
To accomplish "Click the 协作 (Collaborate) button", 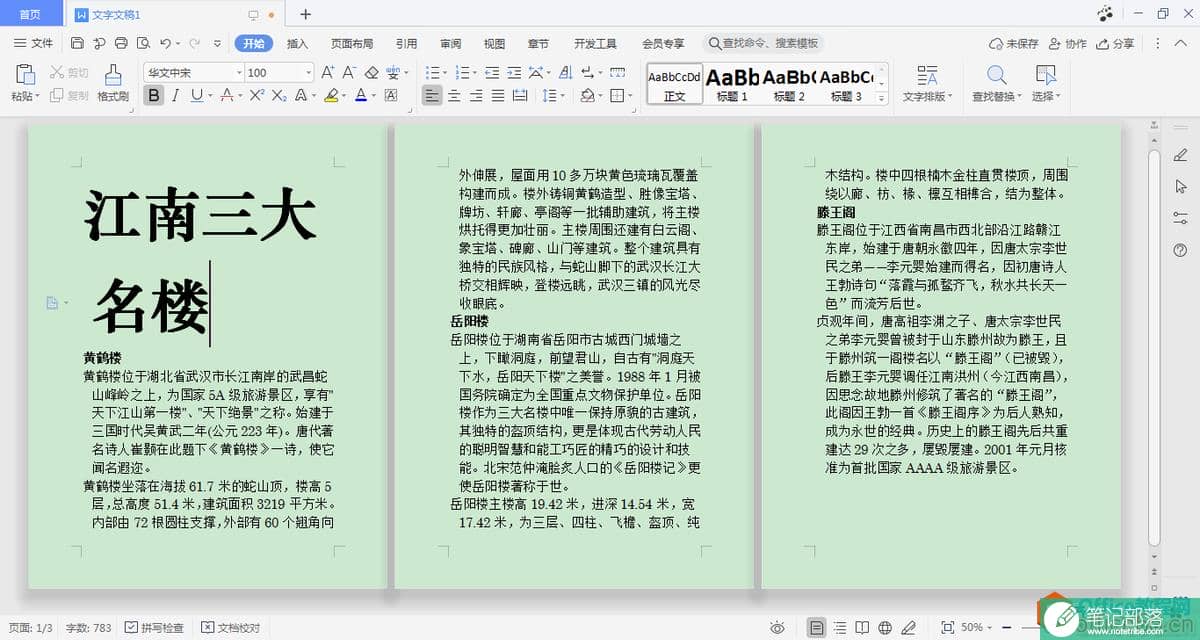I will point(1067,43).
